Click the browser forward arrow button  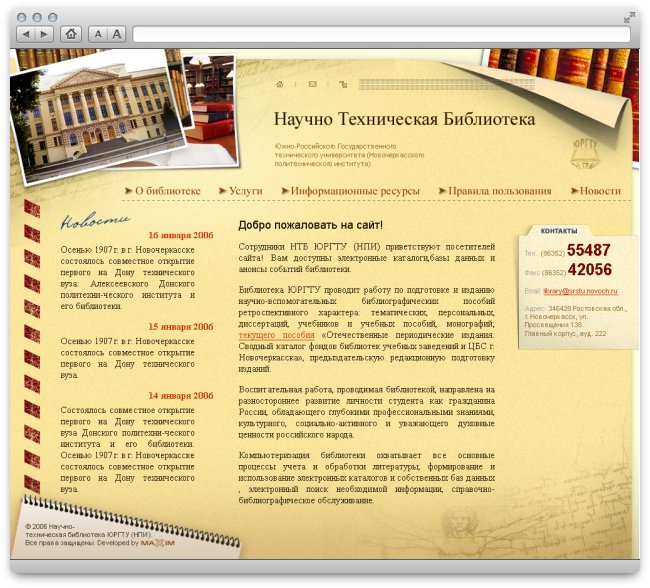click(44, 34)
